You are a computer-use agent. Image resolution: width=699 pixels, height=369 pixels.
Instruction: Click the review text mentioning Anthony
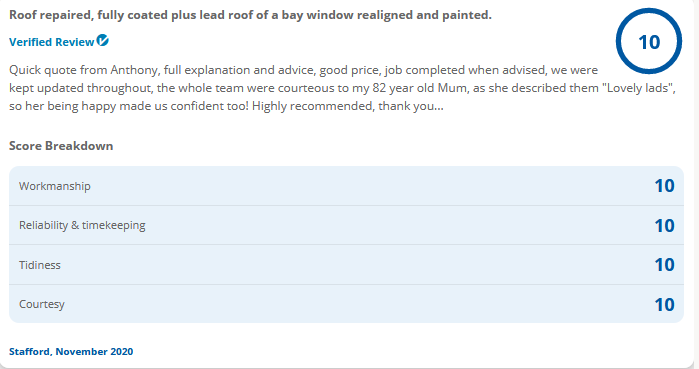point(342,88)
